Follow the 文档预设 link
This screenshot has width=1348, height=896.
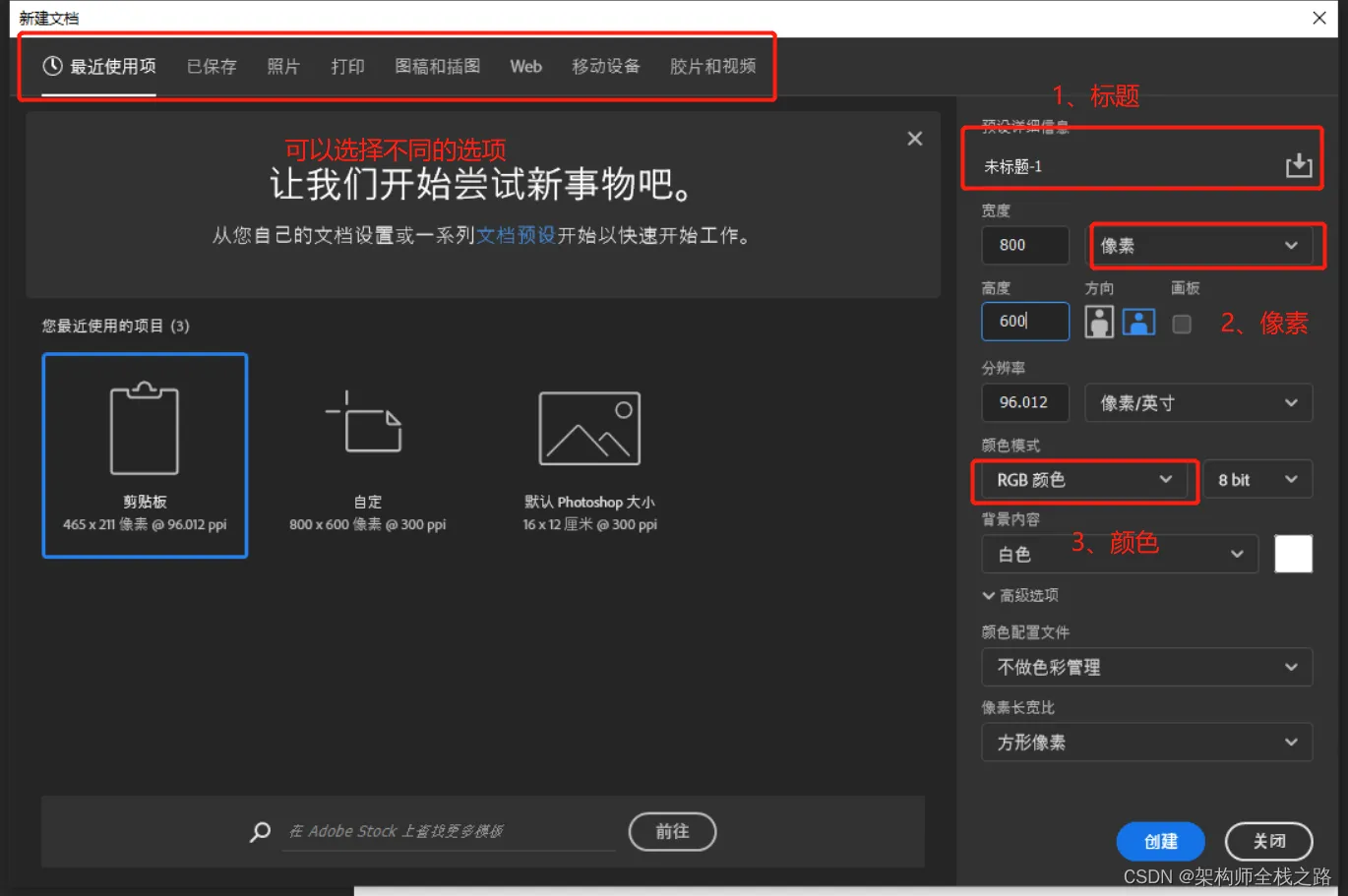tap(517, 236)
